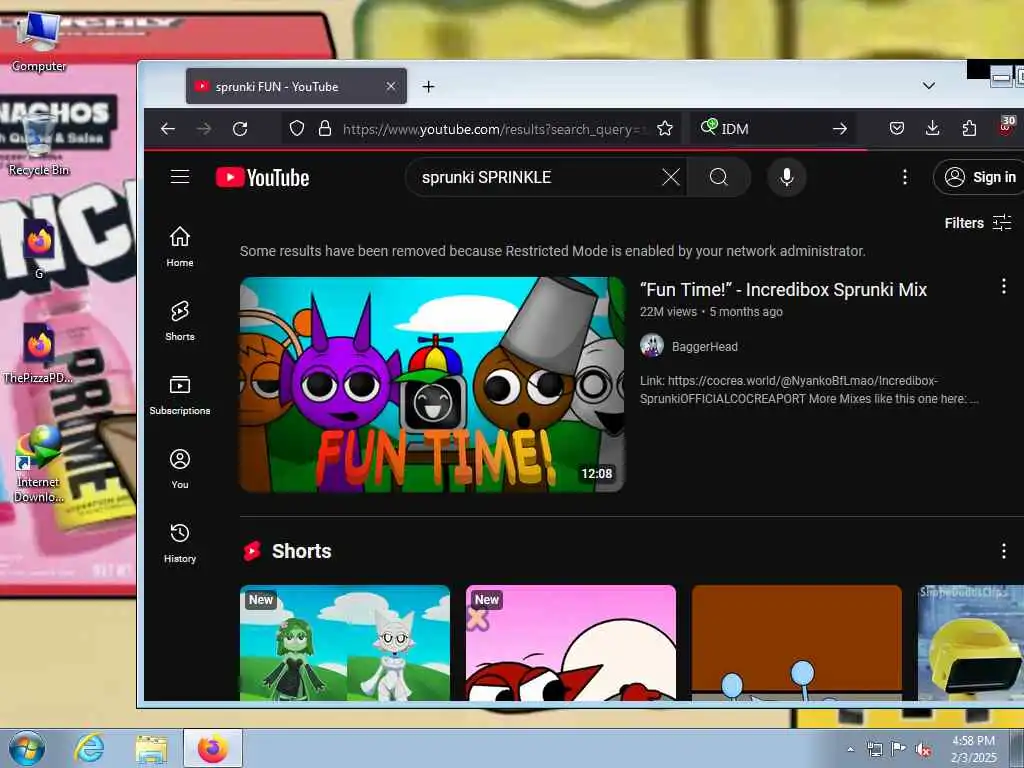Click the magnifier search button
This screenshot has height=768, width=1024.
[x=718, y=177]
